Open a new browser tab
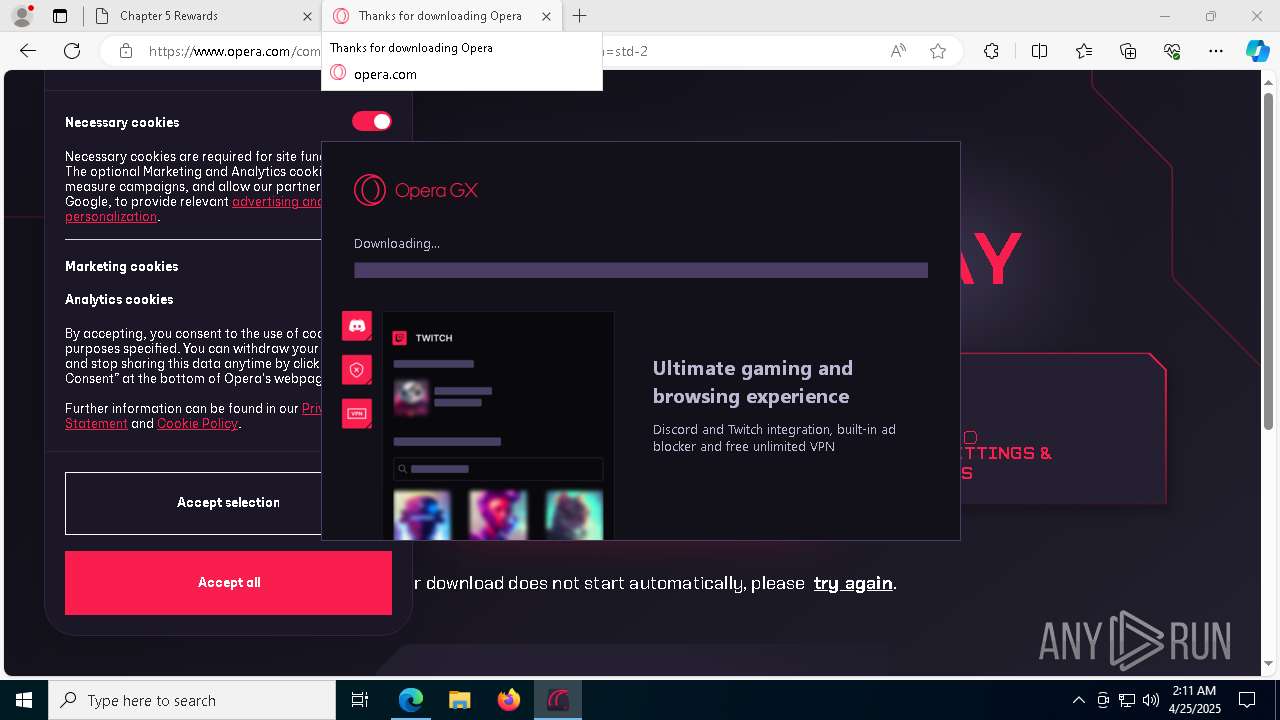The image size is (1280, 720). pyautogui.click(x=580, y=16)
